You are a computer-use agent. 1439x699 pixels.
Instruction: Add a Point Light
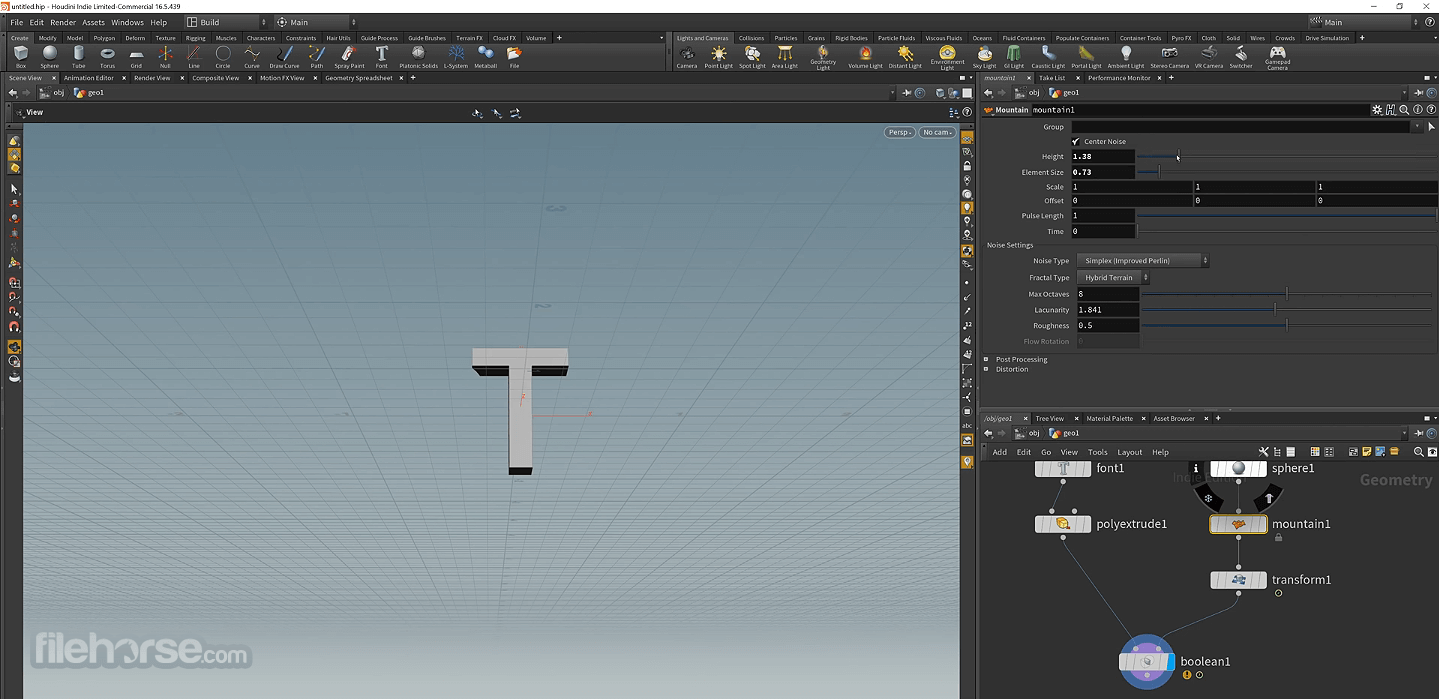[719, 56]
